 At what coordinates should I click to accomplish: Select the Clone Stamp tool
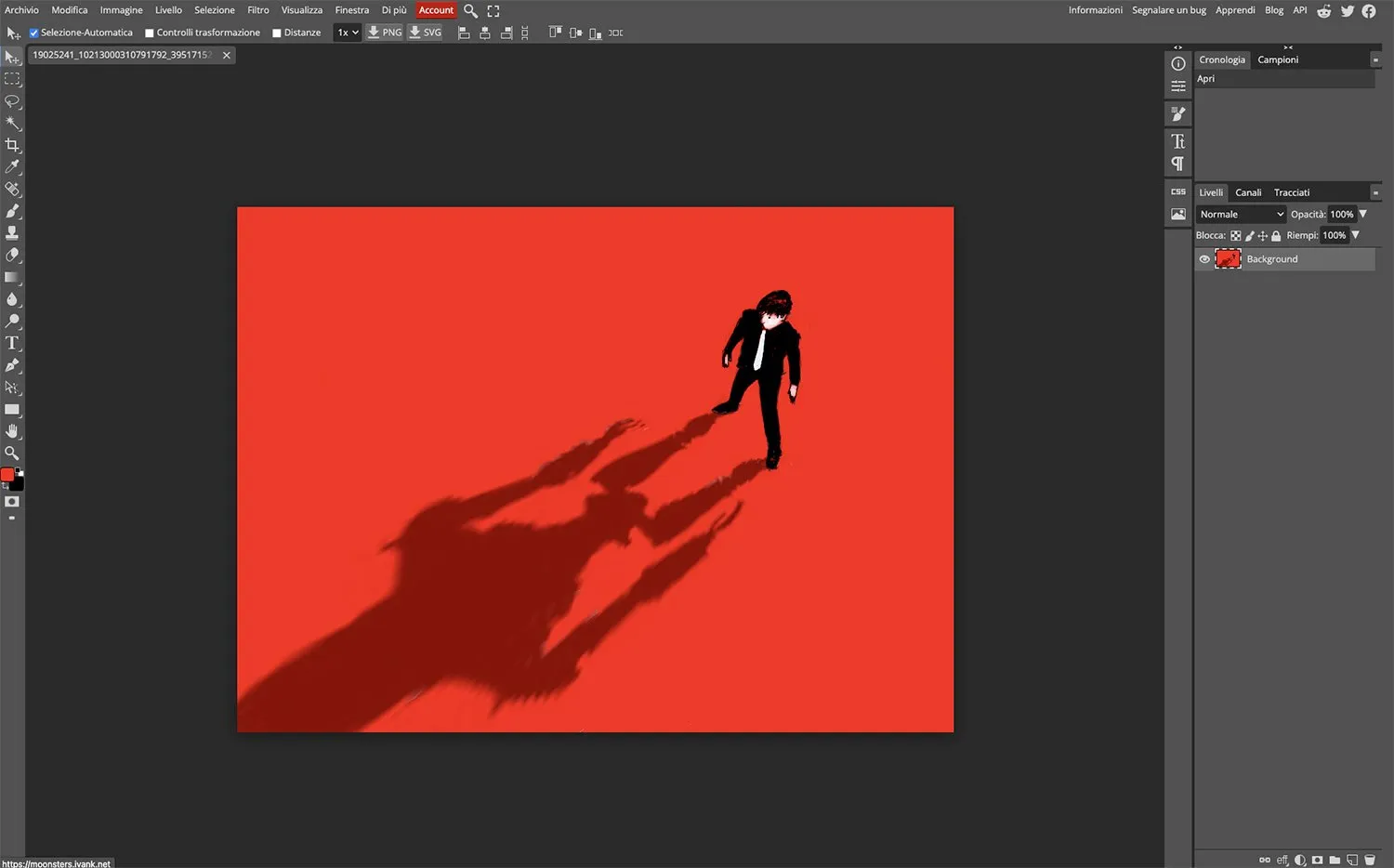(12, 232)
